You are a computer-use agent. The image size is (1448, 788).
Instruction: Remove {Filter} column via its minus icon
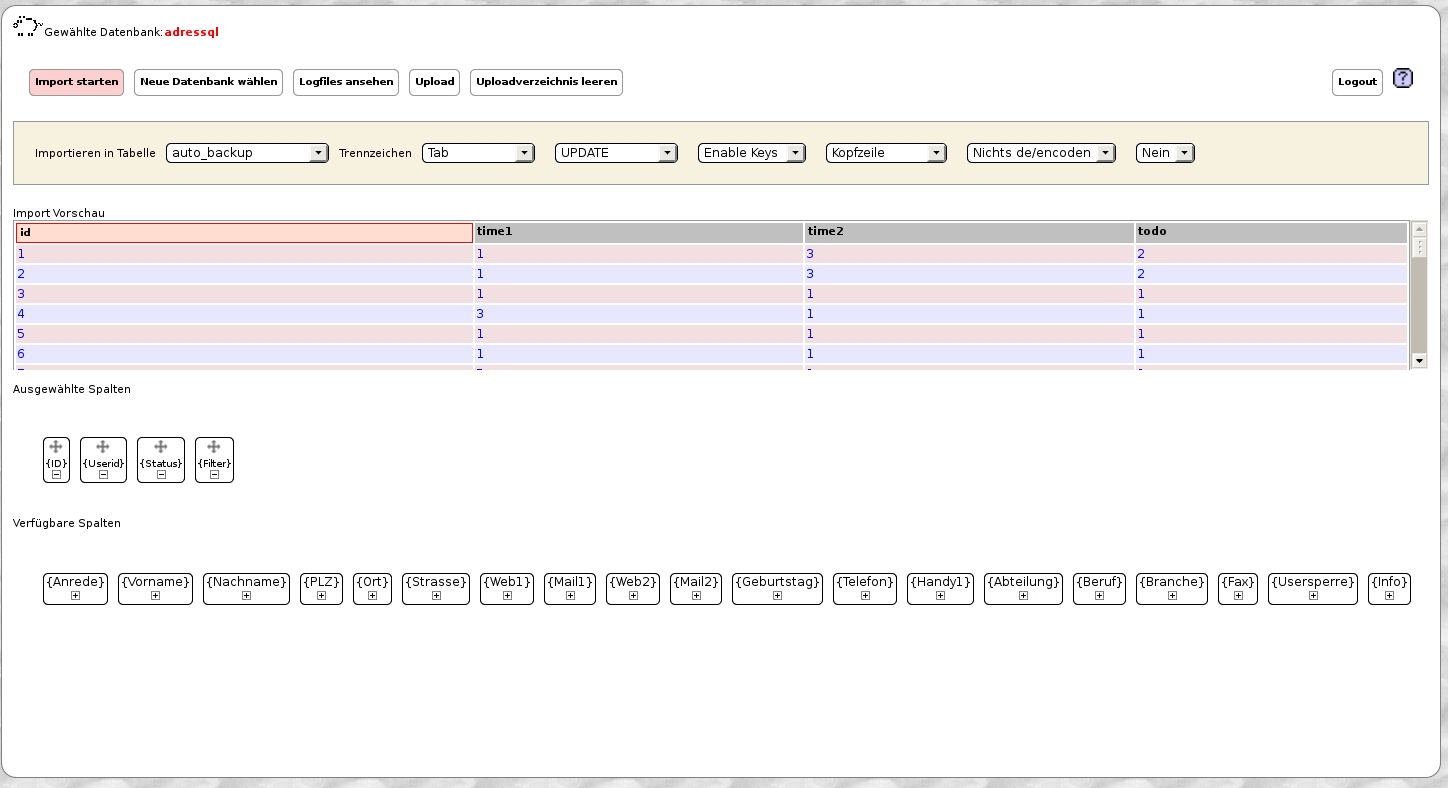click(214, 475)
